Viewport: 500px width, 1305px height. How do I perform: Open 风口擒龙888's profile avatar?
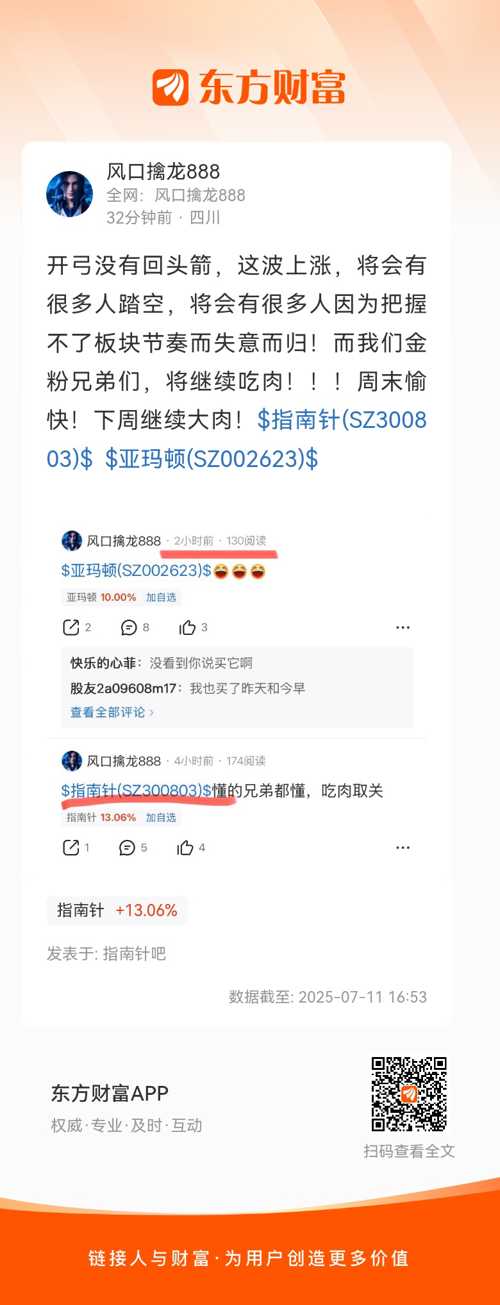point(70,194)
